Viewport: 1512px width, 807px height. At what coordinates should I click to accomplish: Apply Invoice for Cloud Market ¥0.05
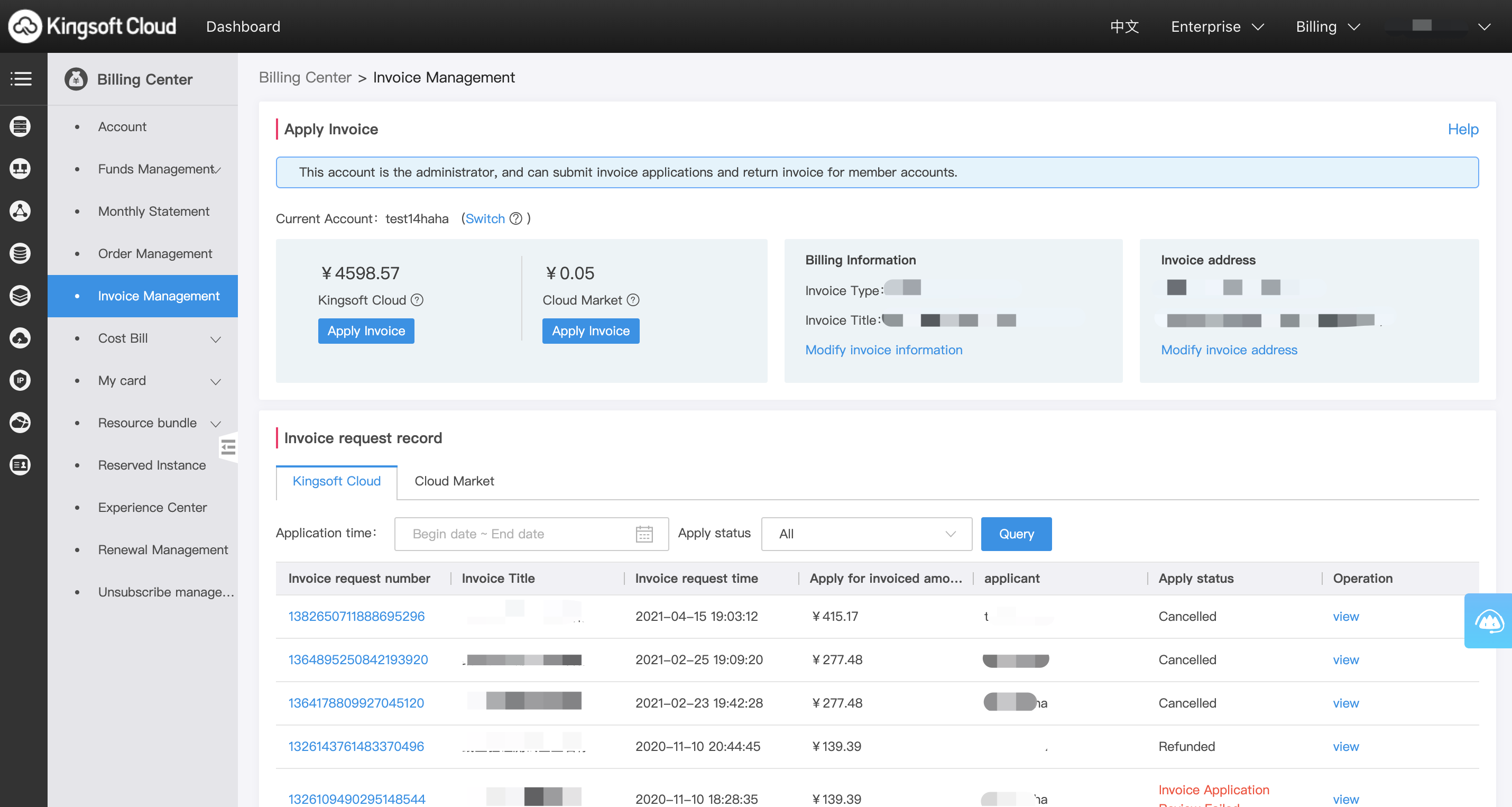coord(591,331)
